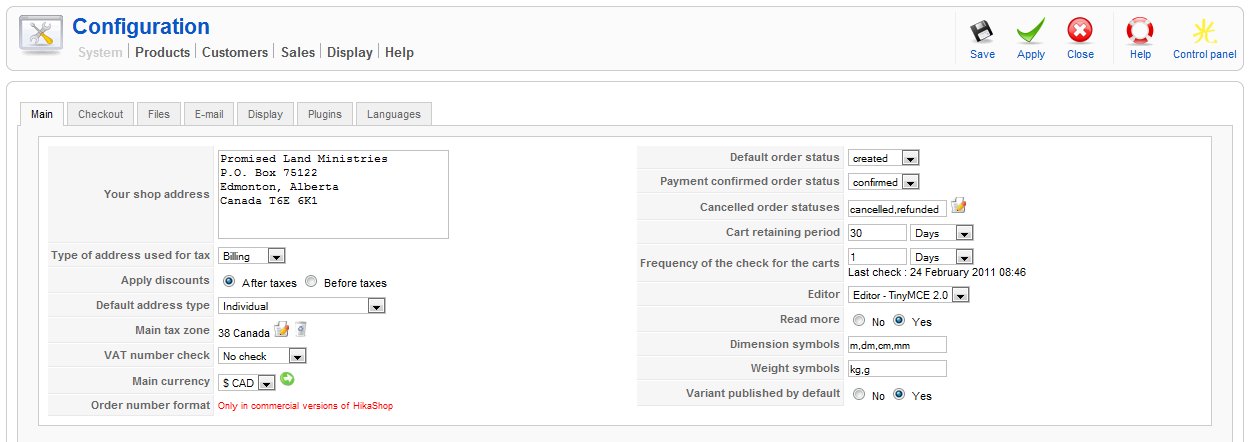Go to the Control panel icon

[1204, 31]
